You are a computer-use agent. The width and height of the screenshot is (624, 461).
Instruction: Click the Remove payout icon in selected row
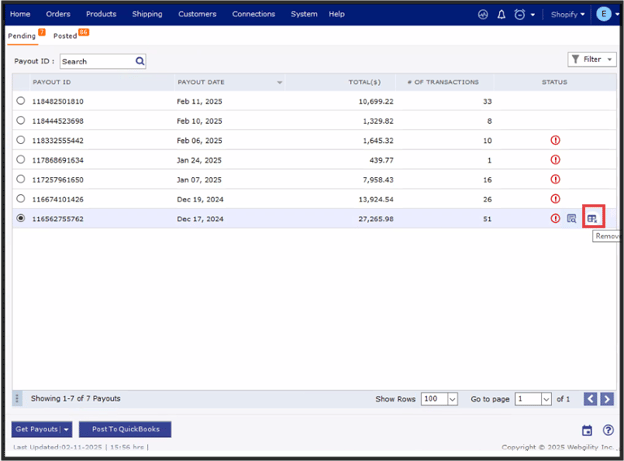(x=592, y=218)
